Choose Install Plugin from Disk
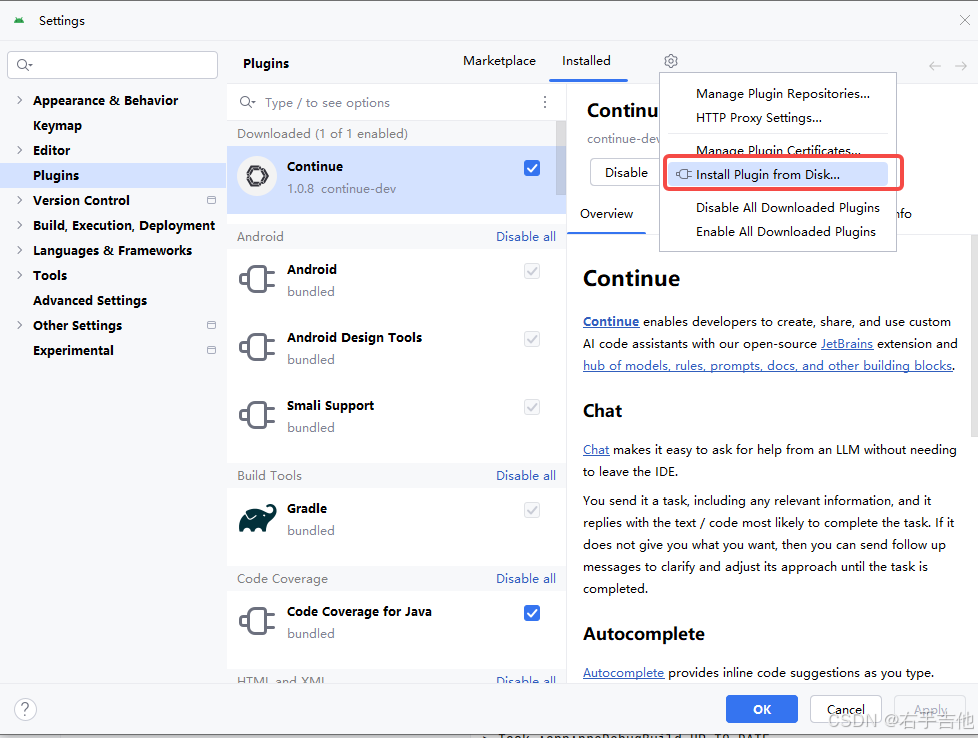 778,175
